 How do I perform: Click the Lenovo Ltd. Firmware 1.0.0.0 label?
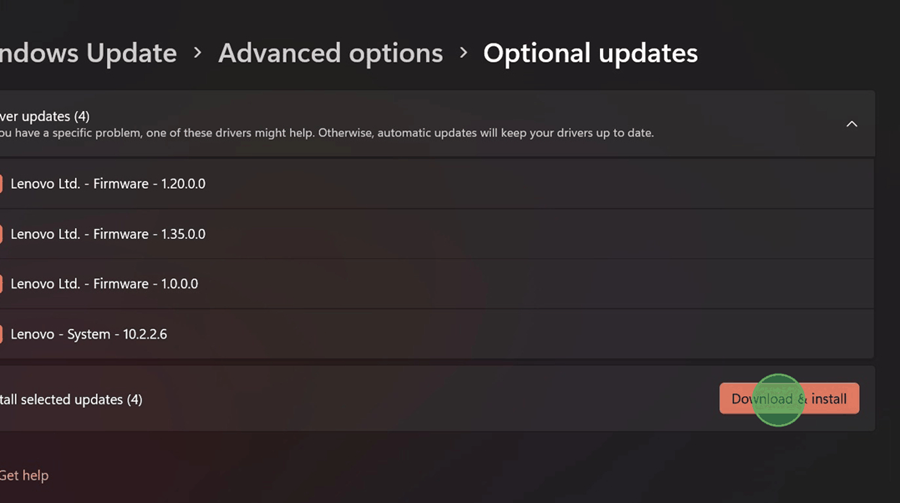[x=104, y=284]
